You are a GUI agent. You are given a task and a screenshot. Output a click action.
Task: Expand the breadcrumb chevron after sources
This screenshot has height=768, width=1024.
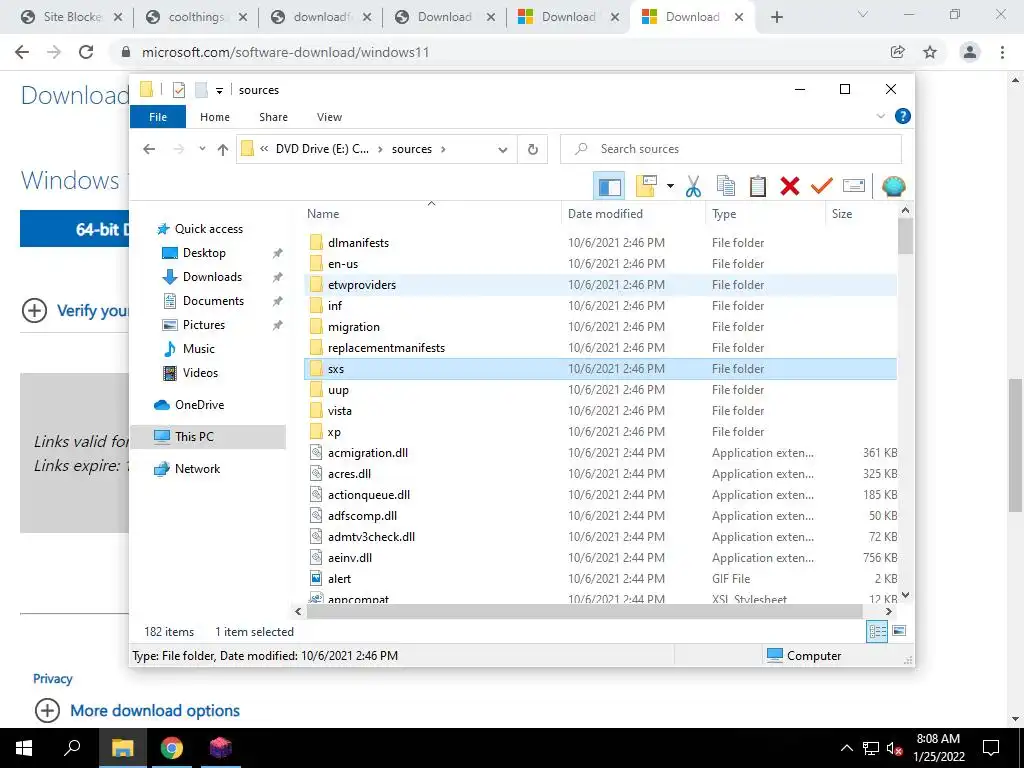click(443, 150)
